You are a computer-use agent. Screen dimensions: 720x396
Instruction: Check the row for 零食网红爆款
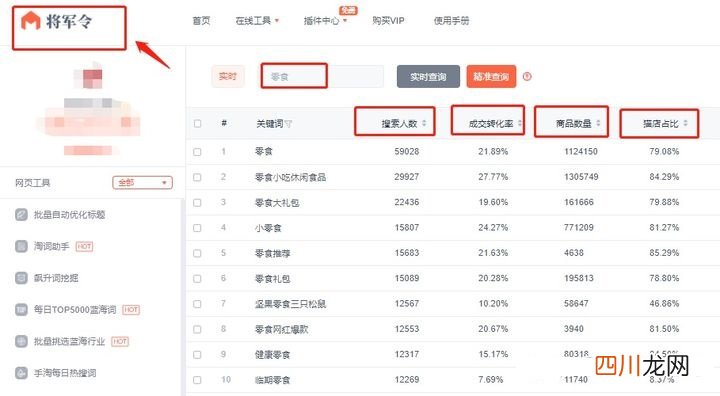tap(197, 329)
